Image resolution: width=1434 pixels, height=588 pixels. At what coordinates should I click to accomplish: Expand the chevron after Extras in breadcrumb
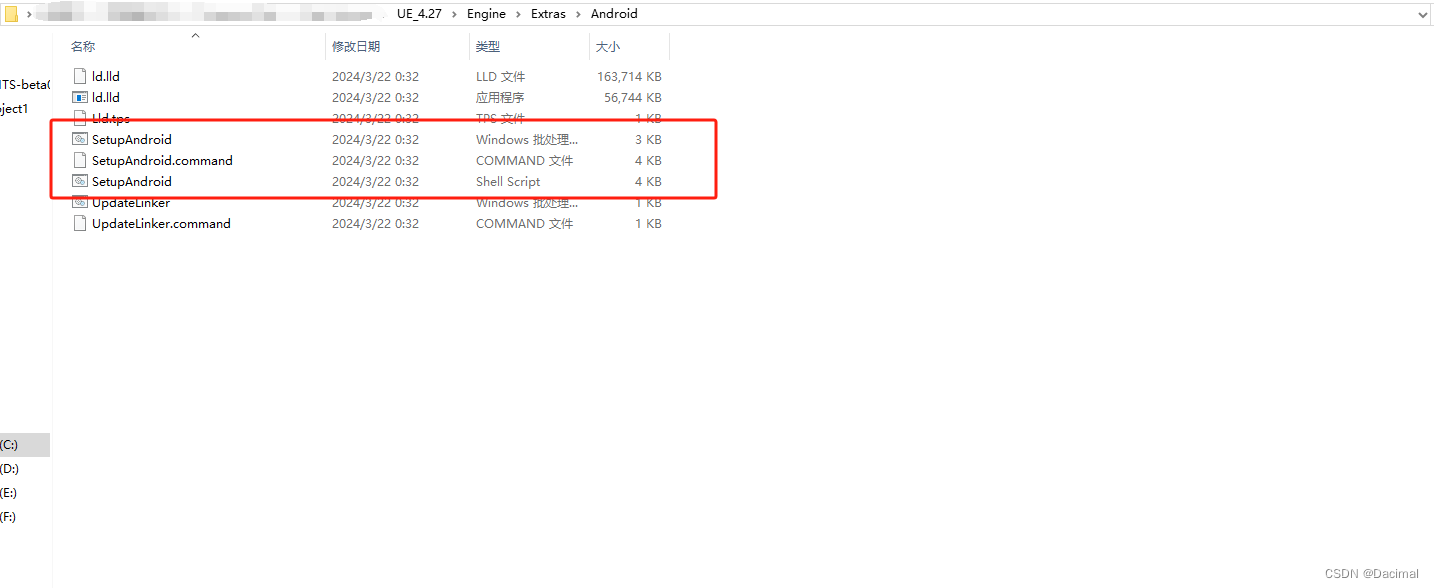(x=578, y=14)
